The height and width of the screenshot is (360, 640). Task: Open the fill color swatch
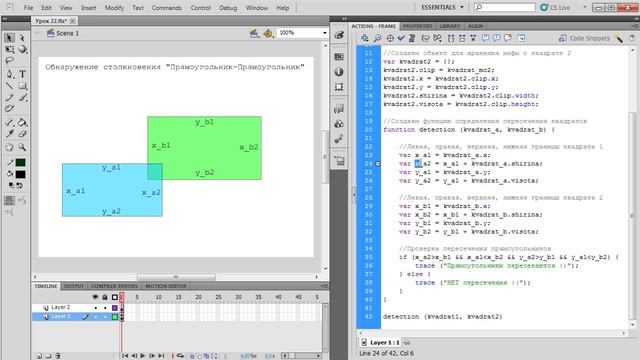pos(20,174)
